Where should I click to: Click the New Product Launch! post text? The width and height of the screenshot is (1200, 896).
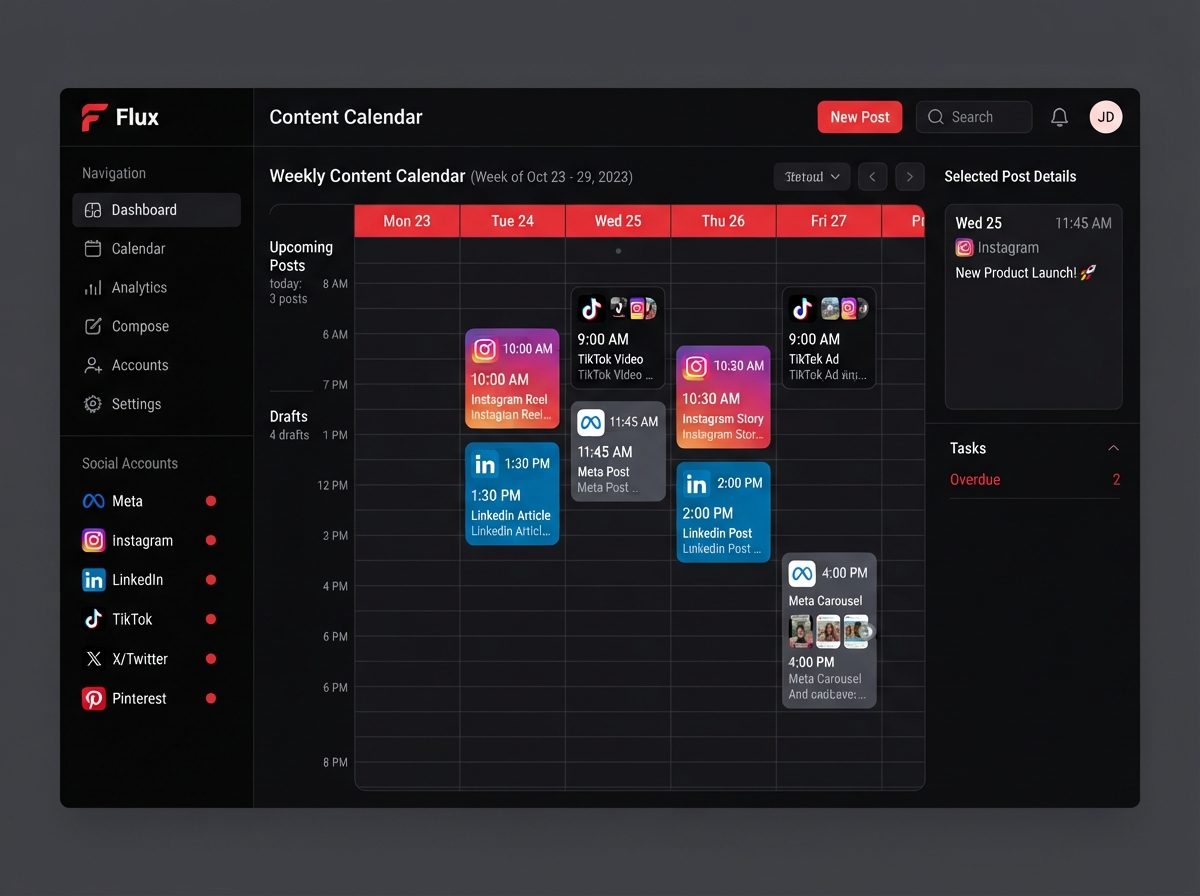pos(1026,273)
